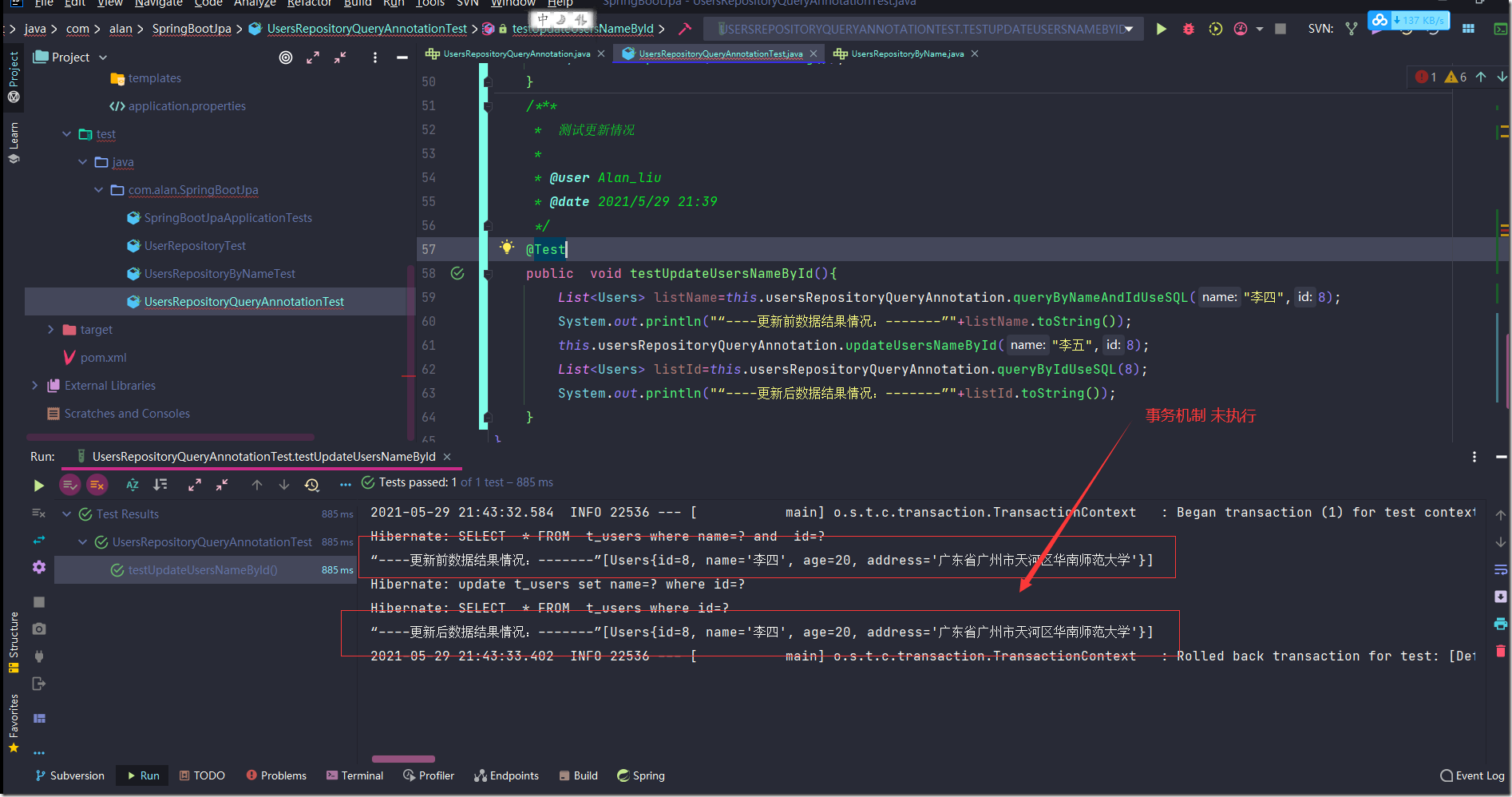Collapse the java folder under test
Image resolution: width=1512 pixels, height=797 pixels.
pos(83,162)
